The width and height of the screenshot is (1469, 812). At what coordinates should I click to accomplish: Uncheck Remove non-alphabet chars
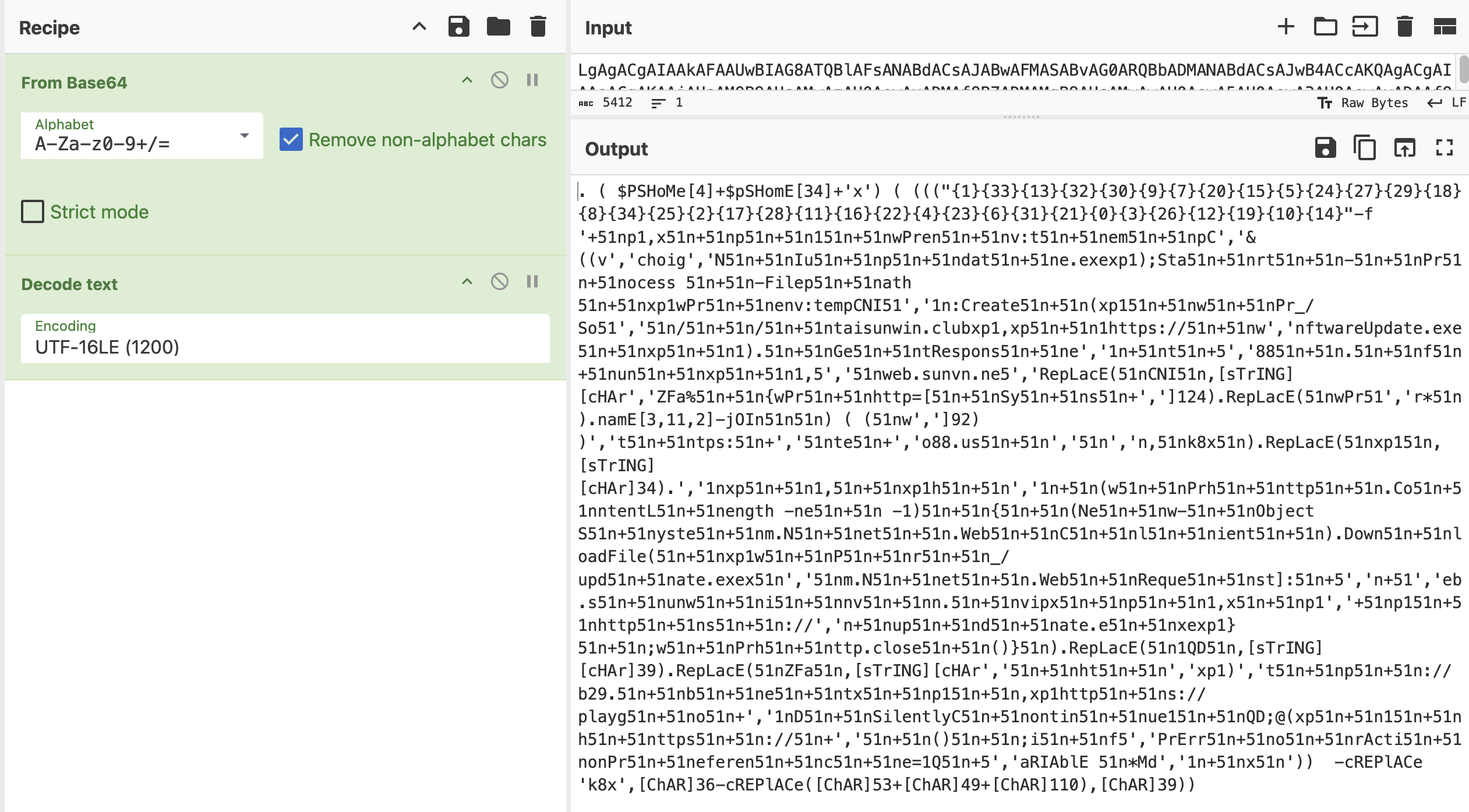pos(291,140)
